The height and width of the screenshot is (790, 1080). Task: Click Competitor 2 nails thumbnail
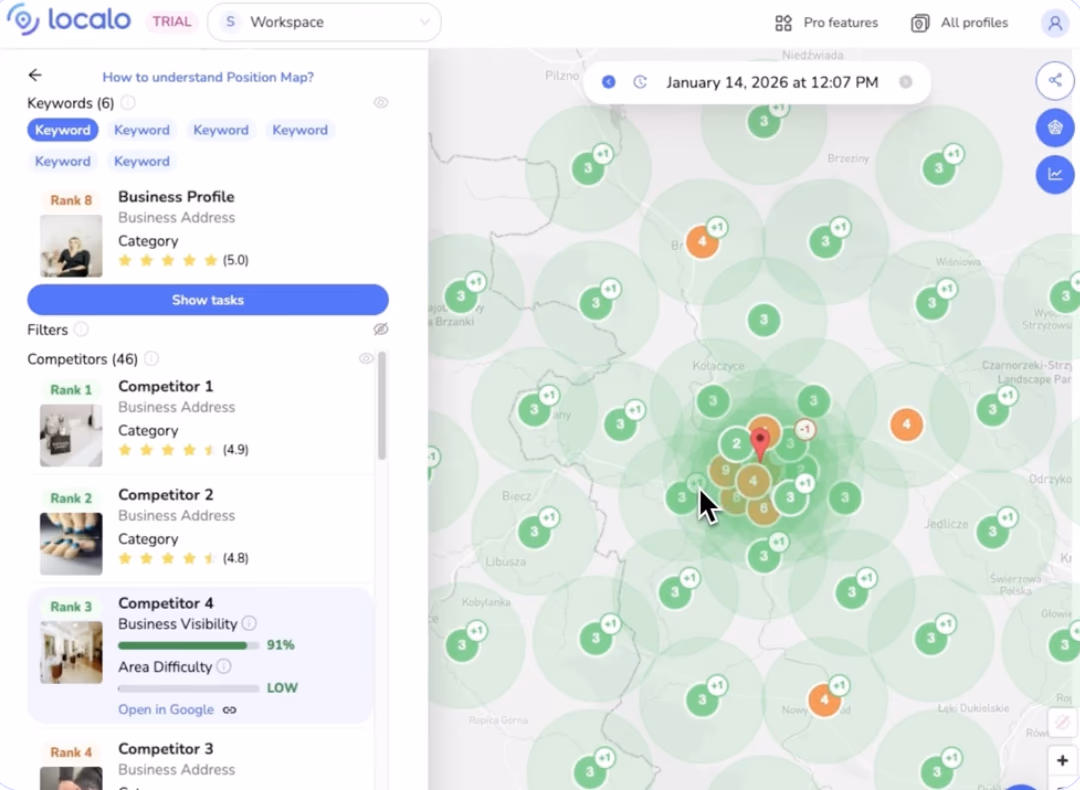pyautogui.click(x=71, y=543)
